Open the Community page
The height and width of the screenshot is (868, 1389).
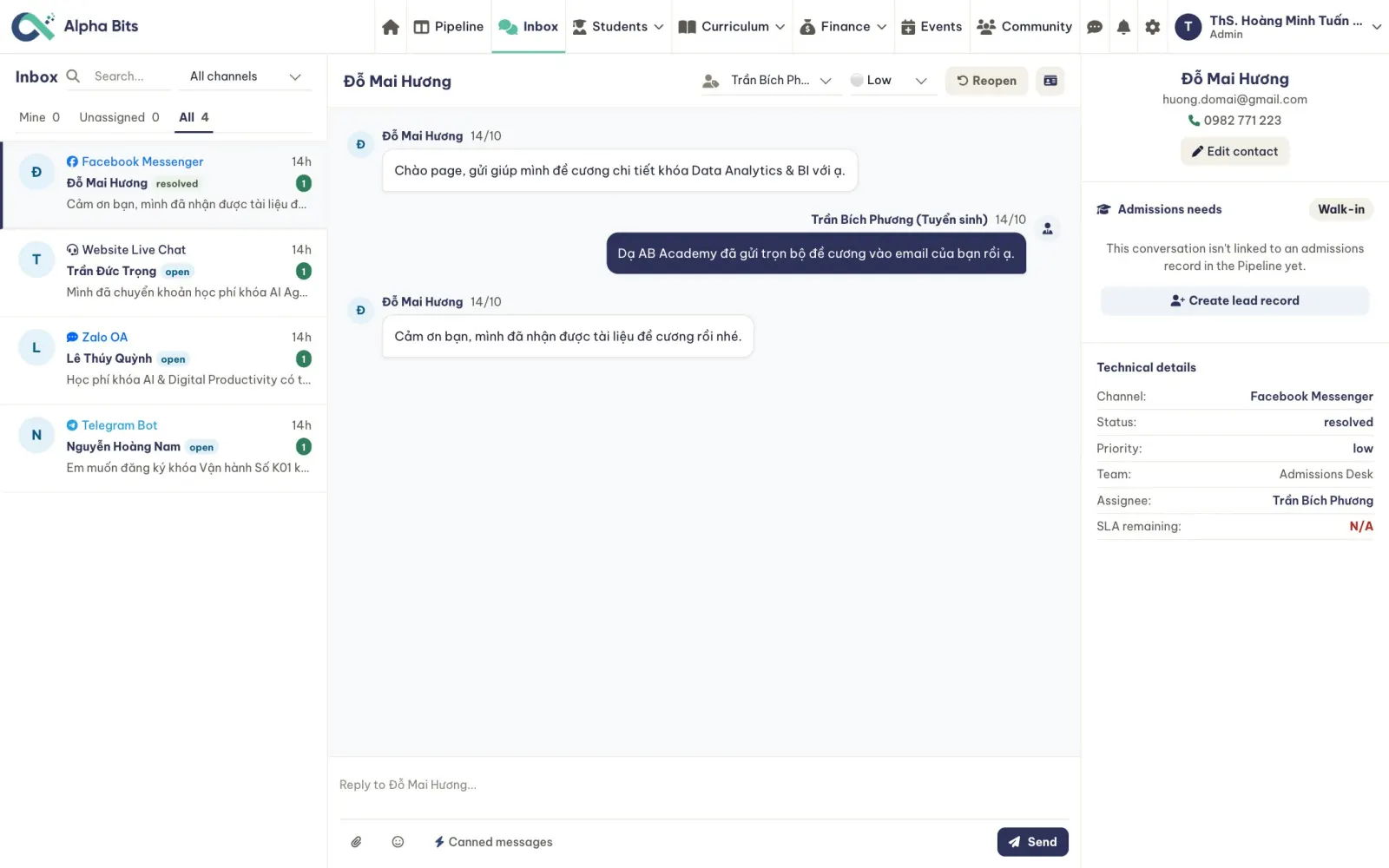(x=1024, y=27)
